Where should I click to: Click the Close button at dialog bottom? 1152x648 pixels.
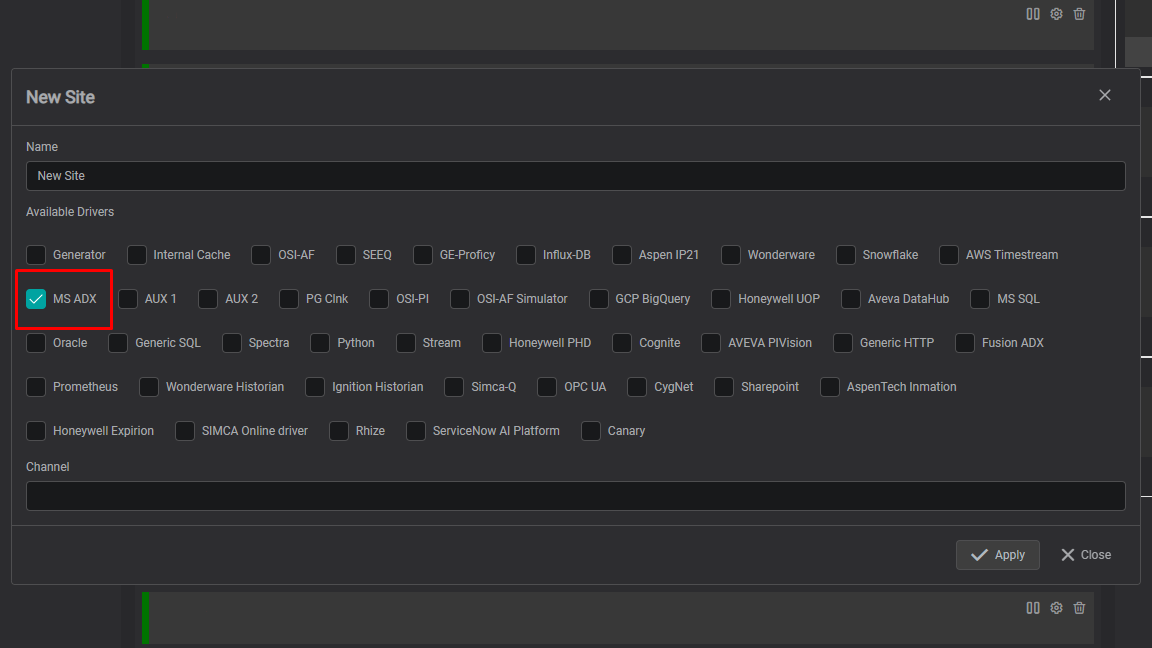(x=1086, y=555)
